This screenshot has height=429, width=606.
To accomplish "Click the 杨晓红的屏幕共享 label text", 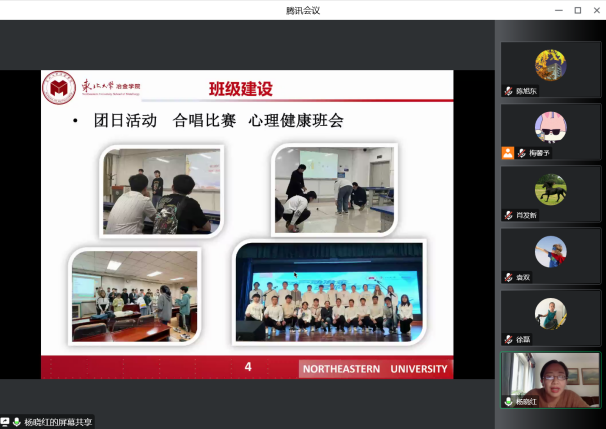I will point(58,422).
